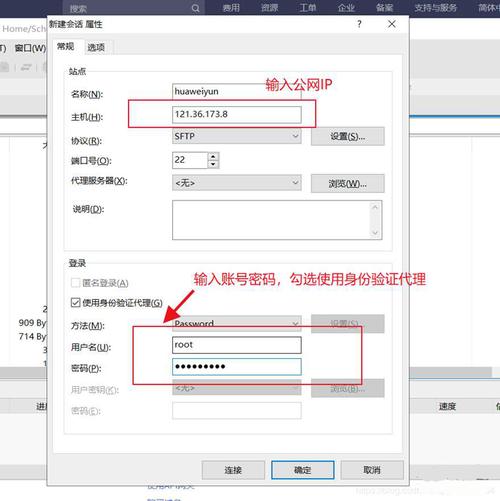
Task: Open the 方法 Password dropdown
Action: [x=237, y=323]
